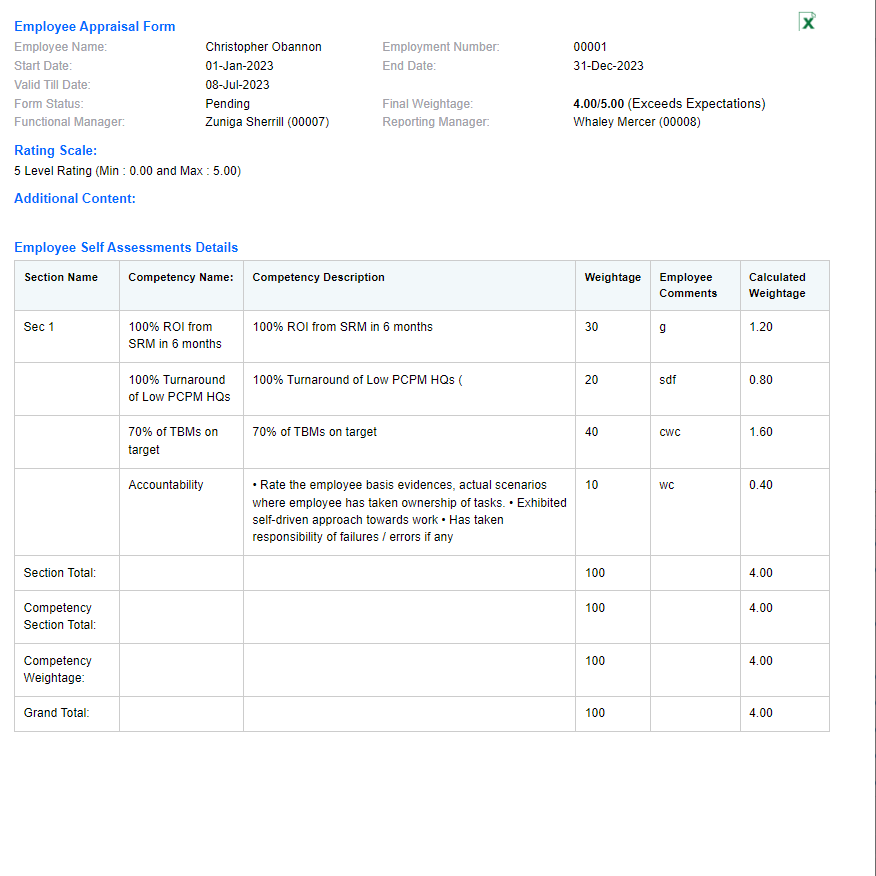Click form status Pending
The image size is (876, 876).
click(227, 104)
